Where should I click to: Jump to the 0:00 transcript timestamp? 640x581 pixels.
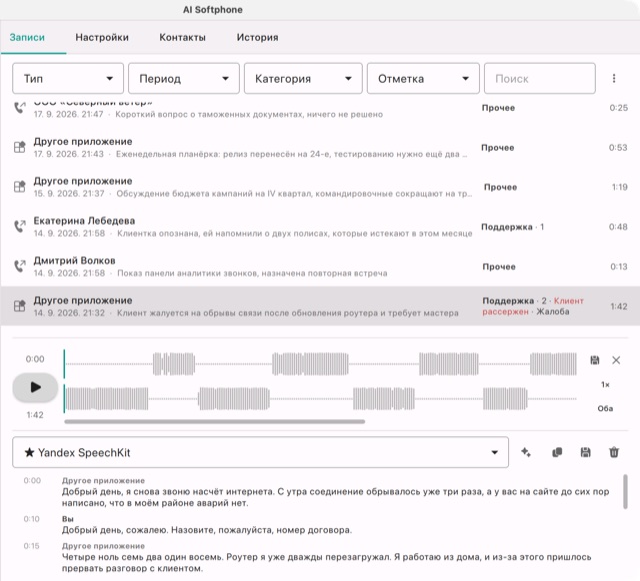[x=32, y=480]
